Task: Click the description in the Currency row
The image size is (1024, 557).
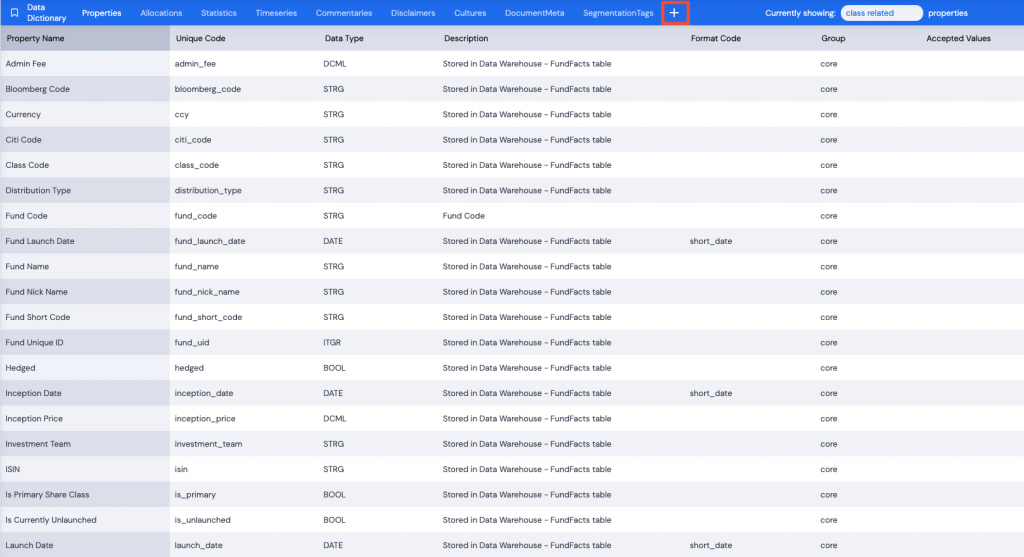Action: point(527,114)
